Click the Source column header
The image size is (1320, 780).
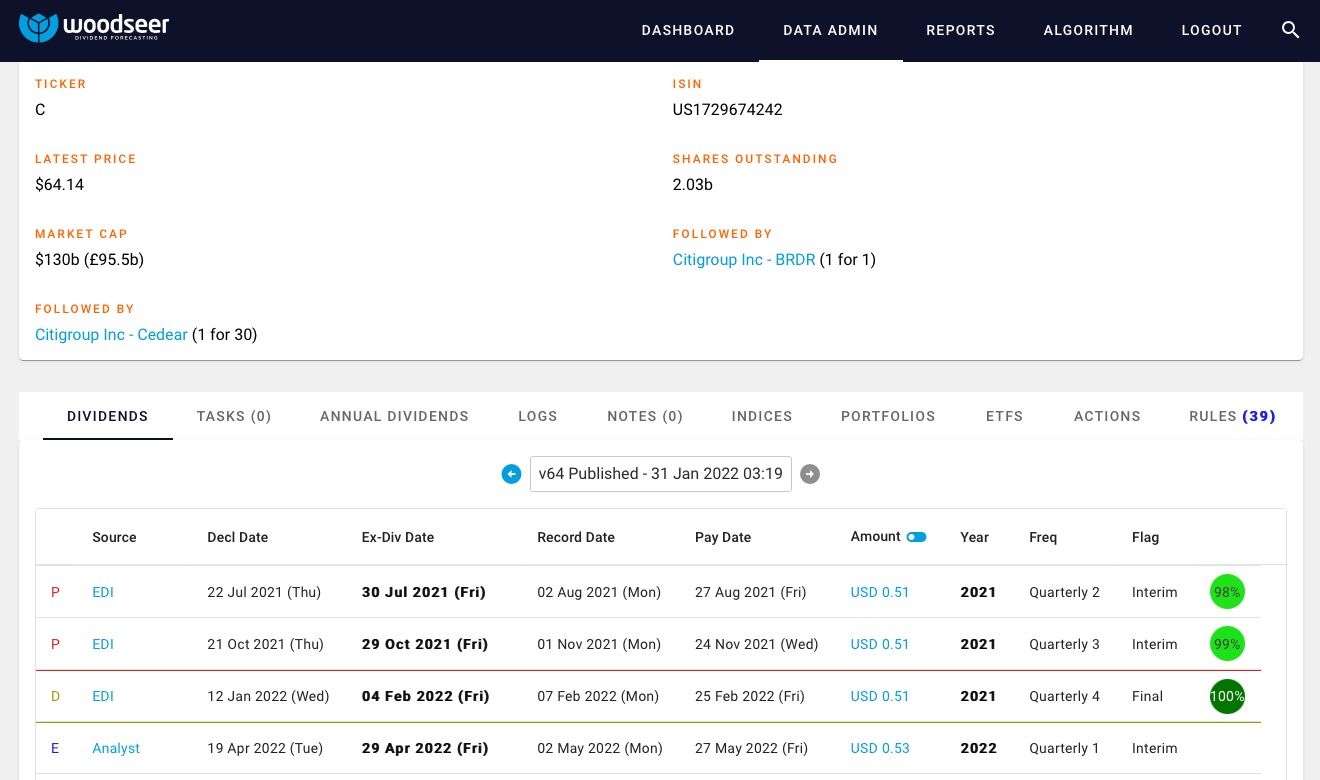[x=114, y=537]
